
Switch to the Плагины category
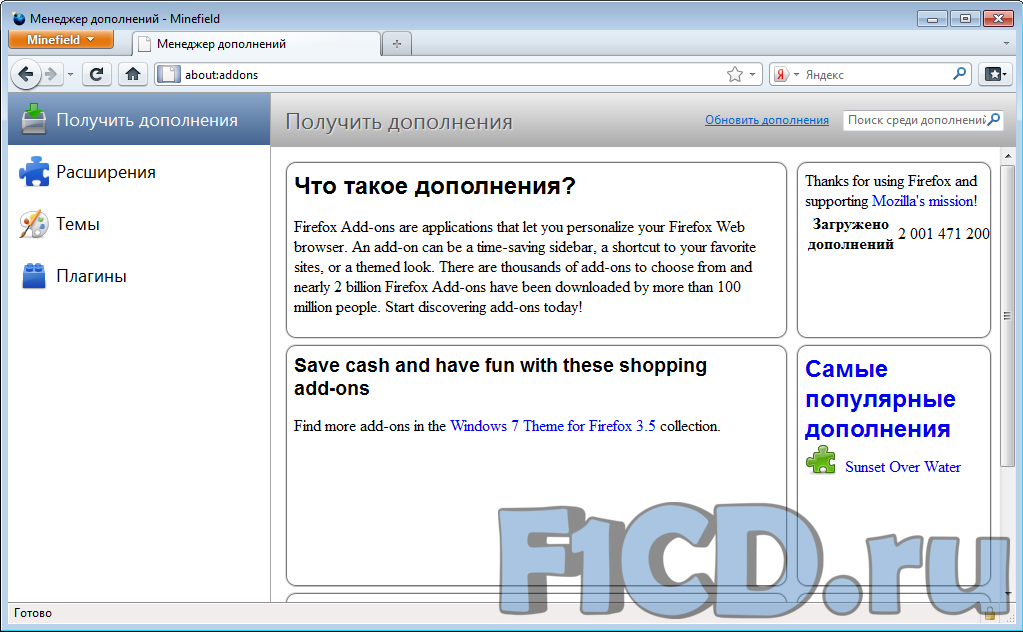pos(139,276)
